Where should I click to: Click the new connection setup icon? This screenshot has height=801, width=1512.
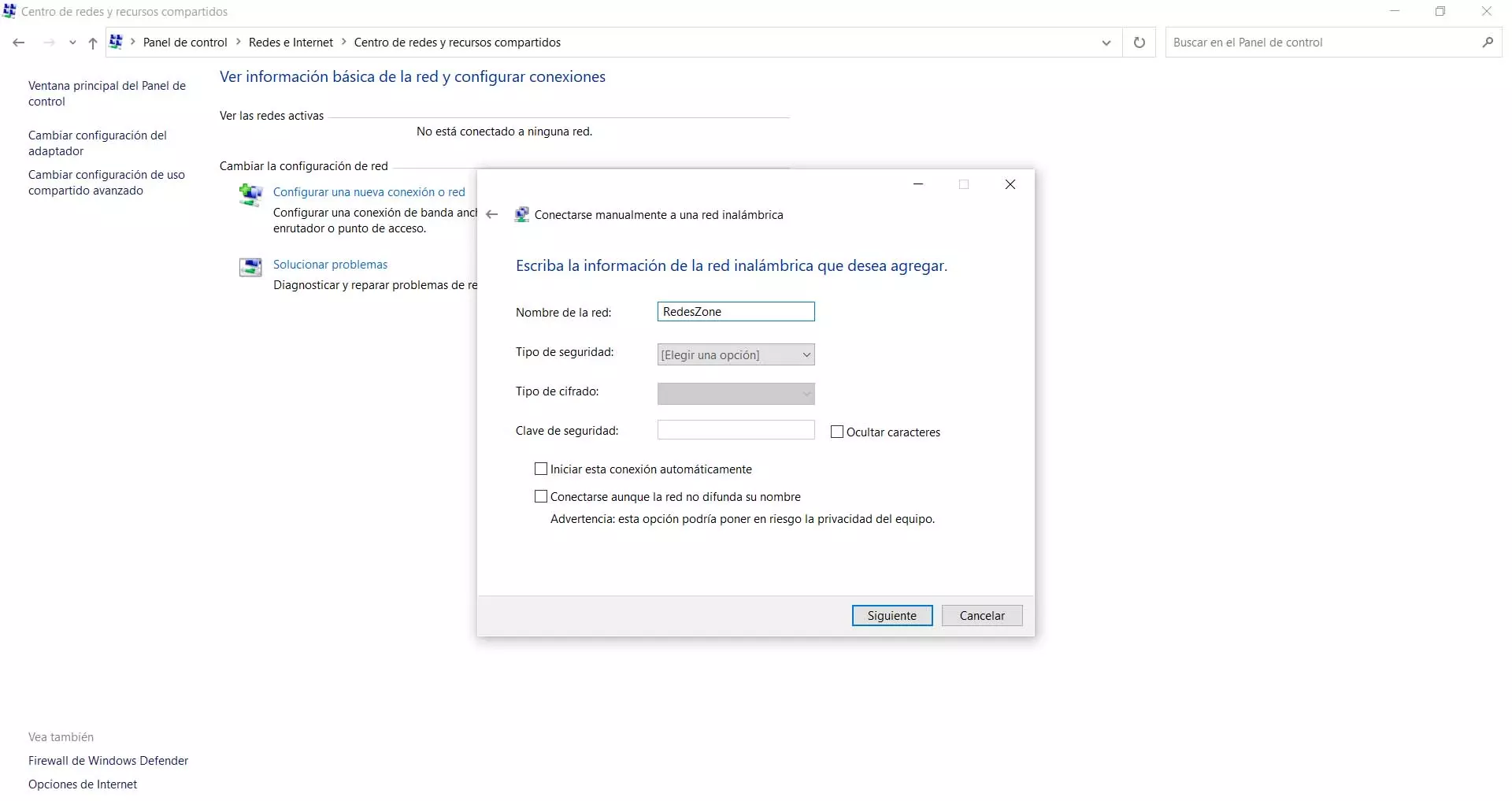250,194
